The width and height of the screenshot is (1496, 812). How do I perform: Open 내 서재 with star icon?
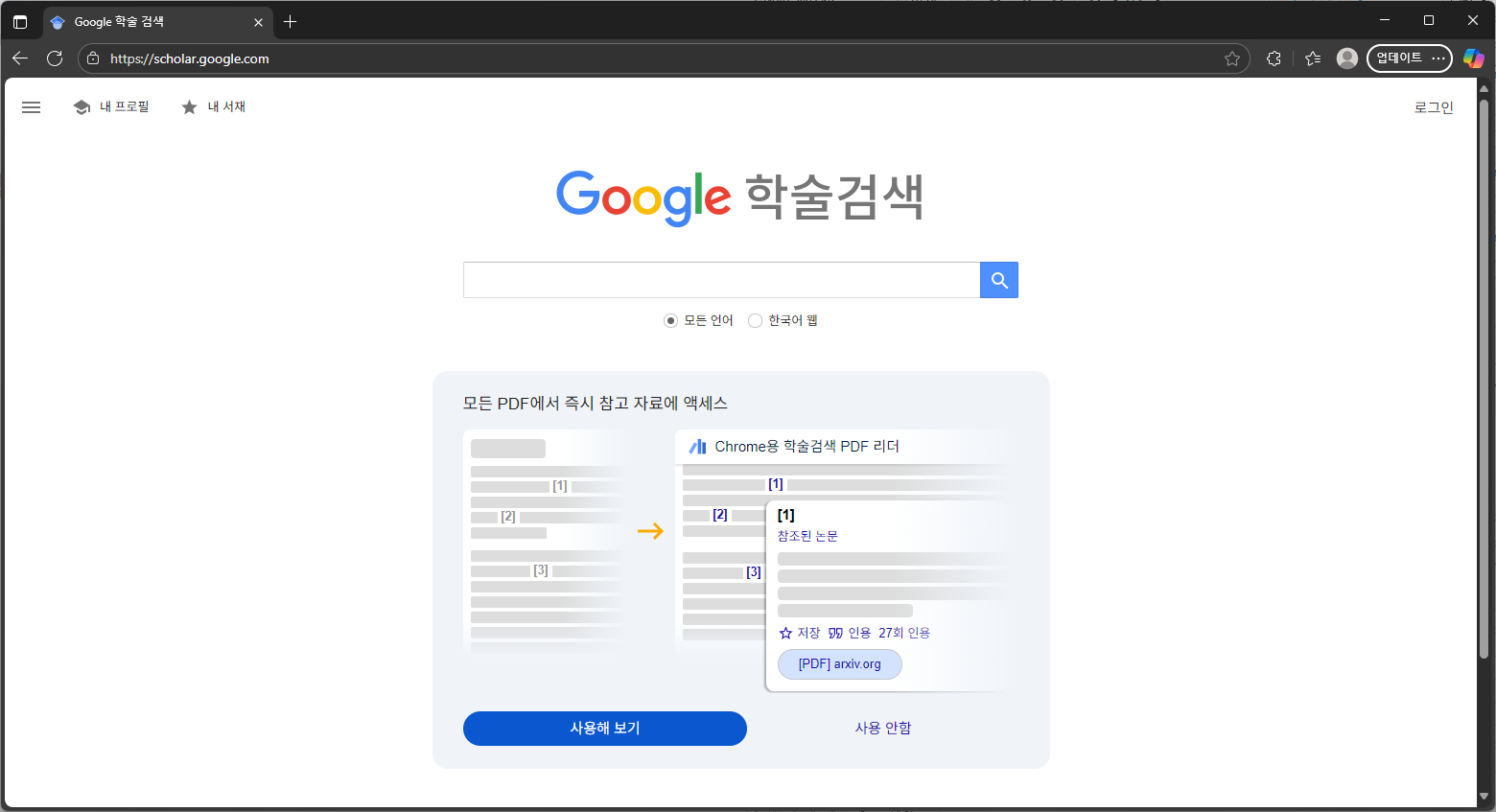point(213,106)
